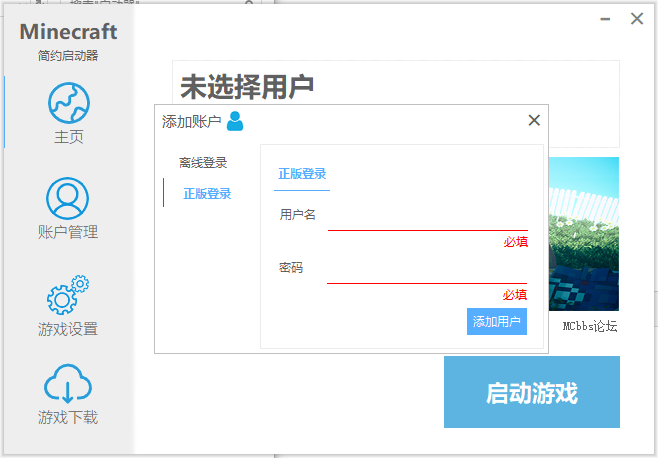Click the 未选择用户 heading

tap(247, 87)
